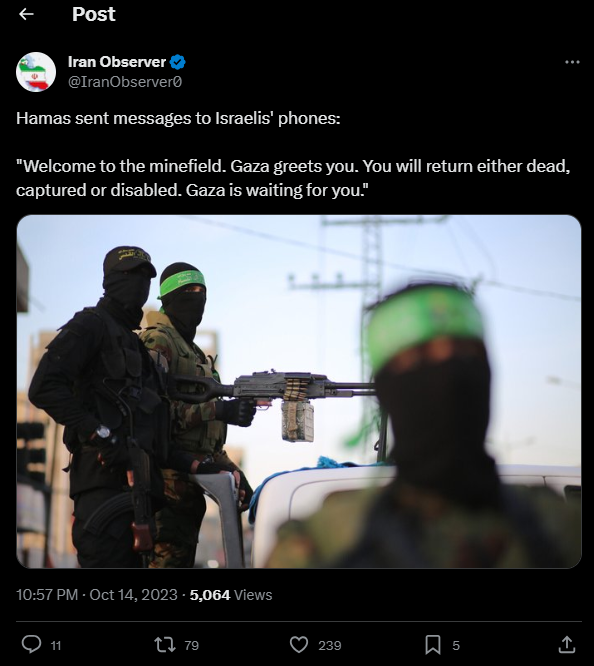Click the 5,064 Views count
Viewport: 594px width, 666px height.
pyautogui.click(x=231, y=595)
